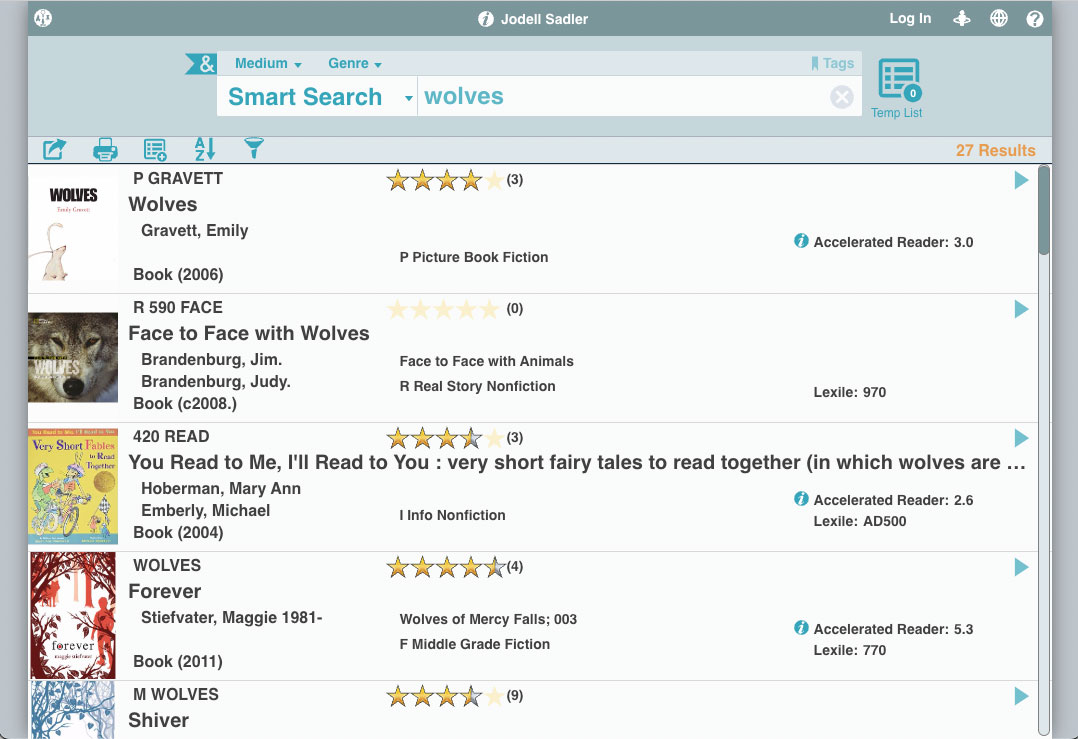Open the Shiver title link
Viewport: 1078px width, 739px height.
tap(159, 720)
